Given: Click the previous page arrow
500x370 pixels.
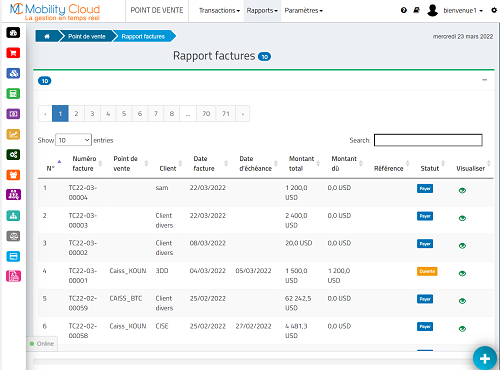Looking at the screenshot, I should coord(45,114).
